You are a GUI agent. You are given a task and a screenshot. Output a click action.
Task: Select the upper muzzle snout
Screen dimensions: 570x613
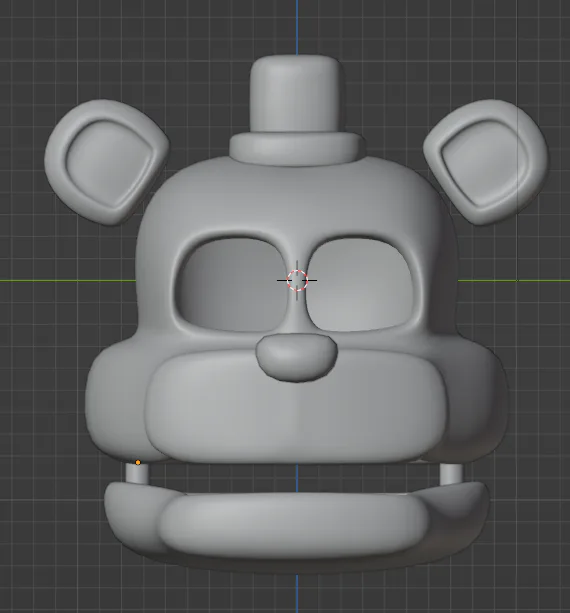pos(296,407)
